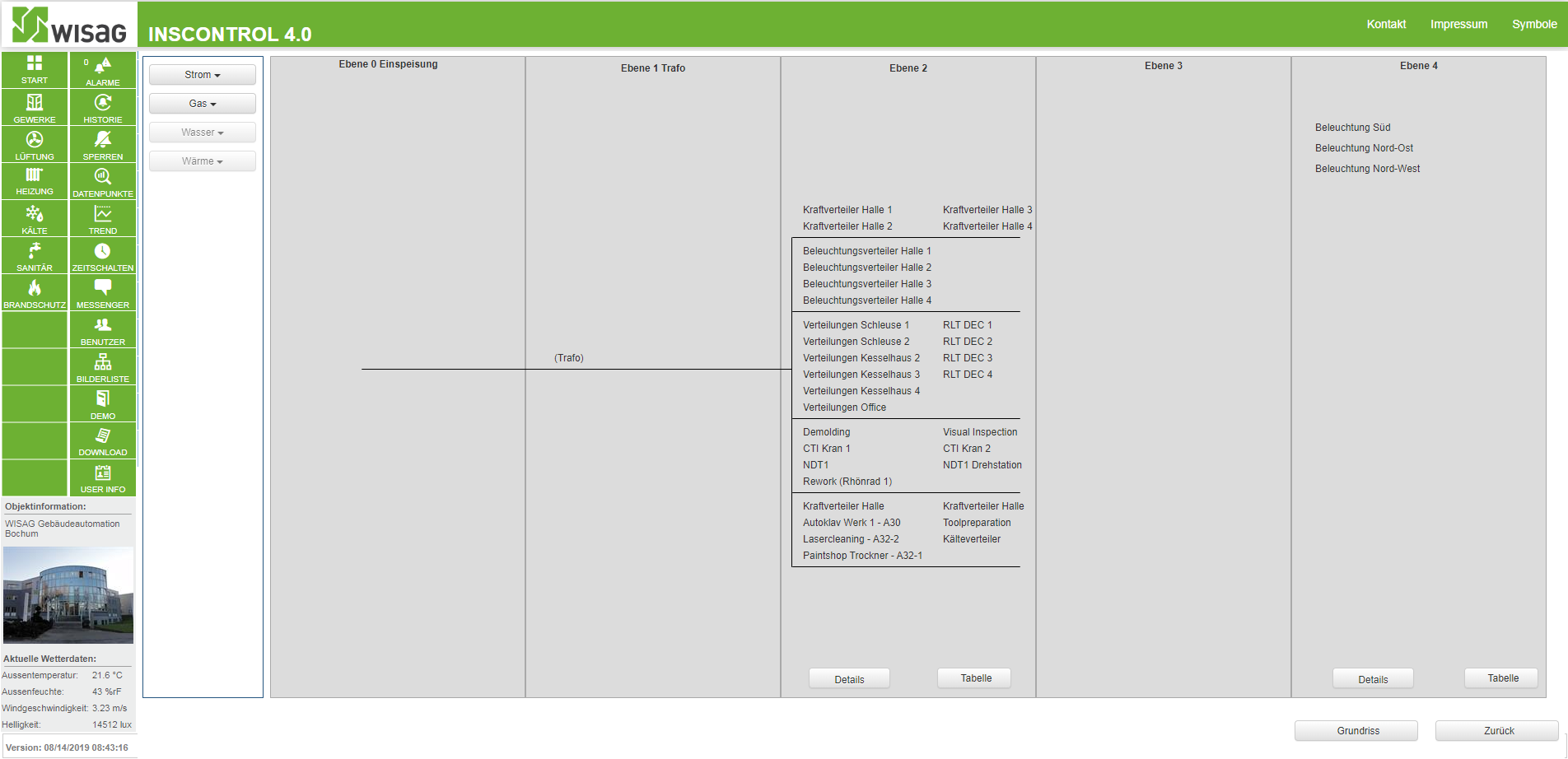Select Verteilungen Schleuse 1
The height and width of the screenshot is (759, 1568).
pos(856,325)
